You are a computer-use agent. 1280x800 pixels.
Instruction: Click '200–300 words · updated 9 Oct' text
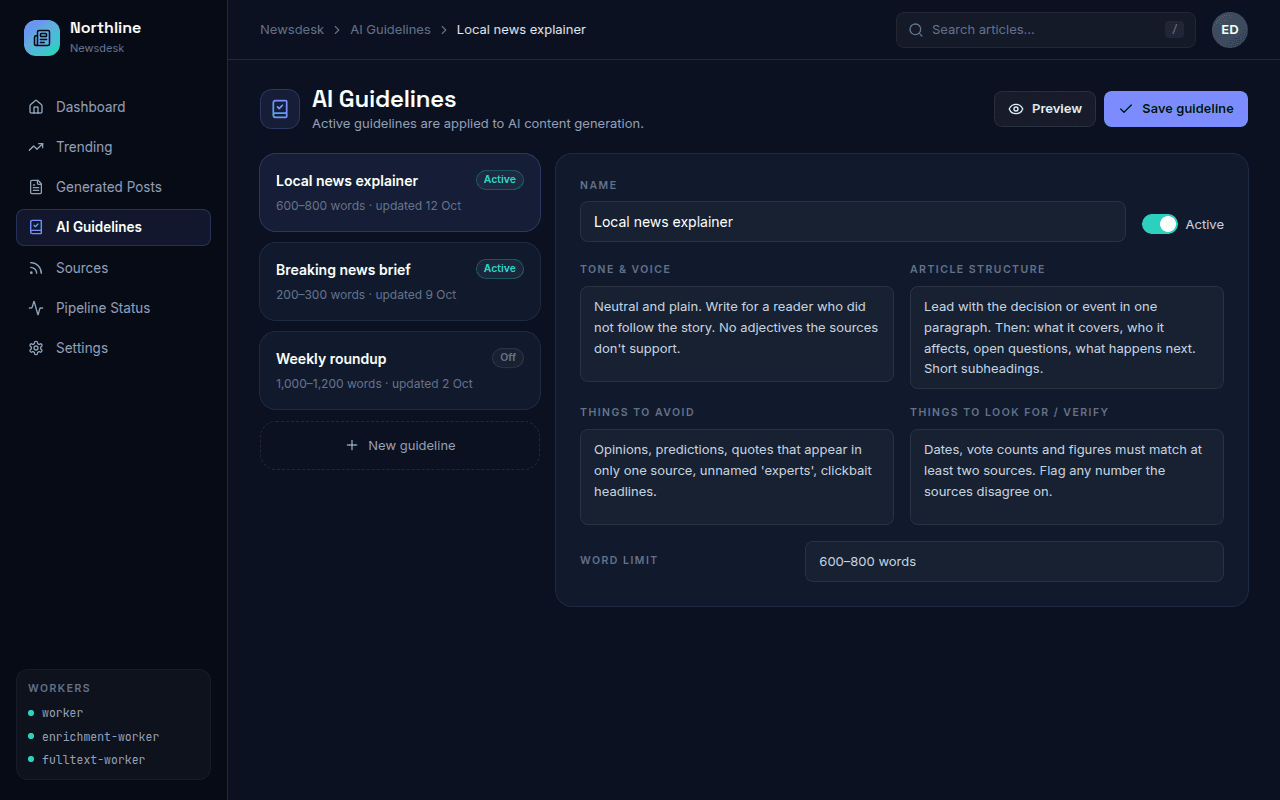(x=366, y=295)
